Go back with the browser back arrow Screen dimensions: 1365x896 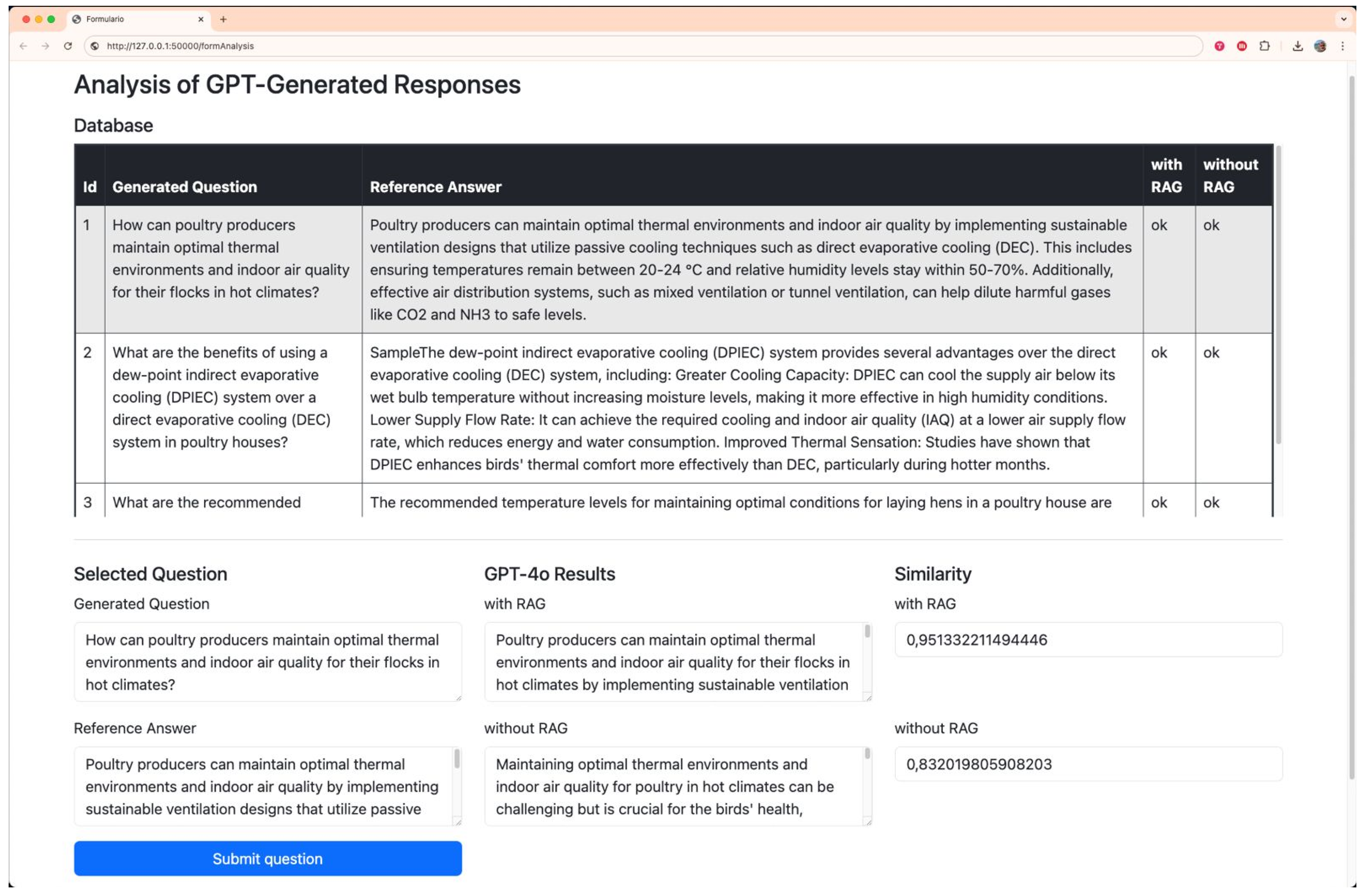pyautogui.click(x=23, y=46)
